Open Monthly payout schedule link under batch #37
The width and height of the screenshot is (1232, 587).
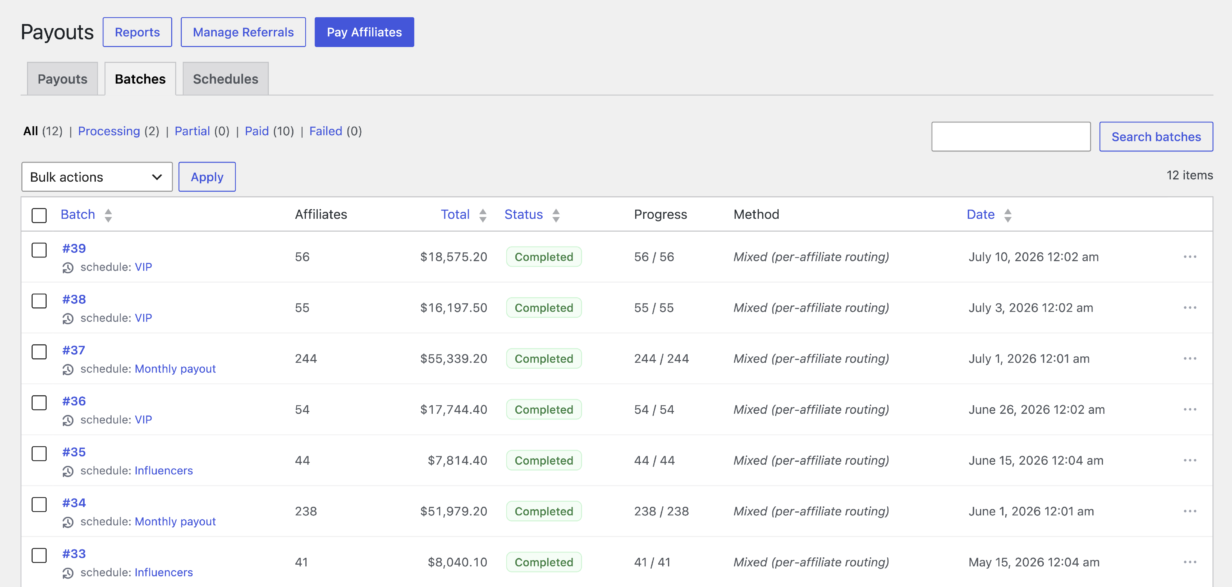point(175,370)
